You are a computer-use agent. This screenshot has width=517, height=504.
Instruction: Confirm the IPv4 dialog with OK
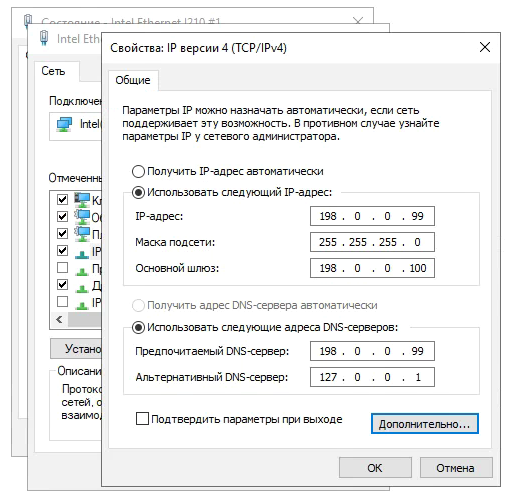point(375,468)
